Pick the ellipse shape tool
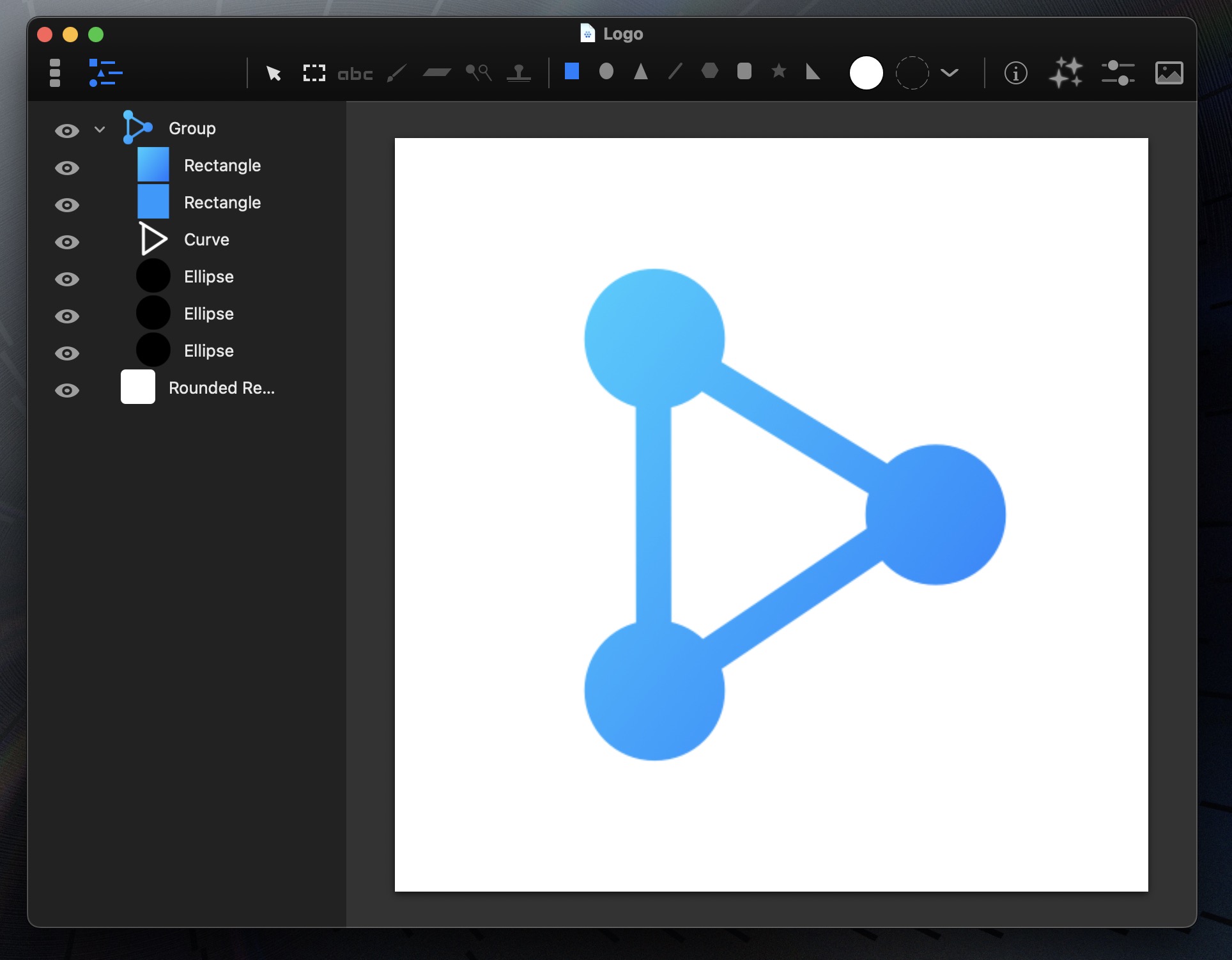Viewport: 1232px width, 960px height. (606, 72)
